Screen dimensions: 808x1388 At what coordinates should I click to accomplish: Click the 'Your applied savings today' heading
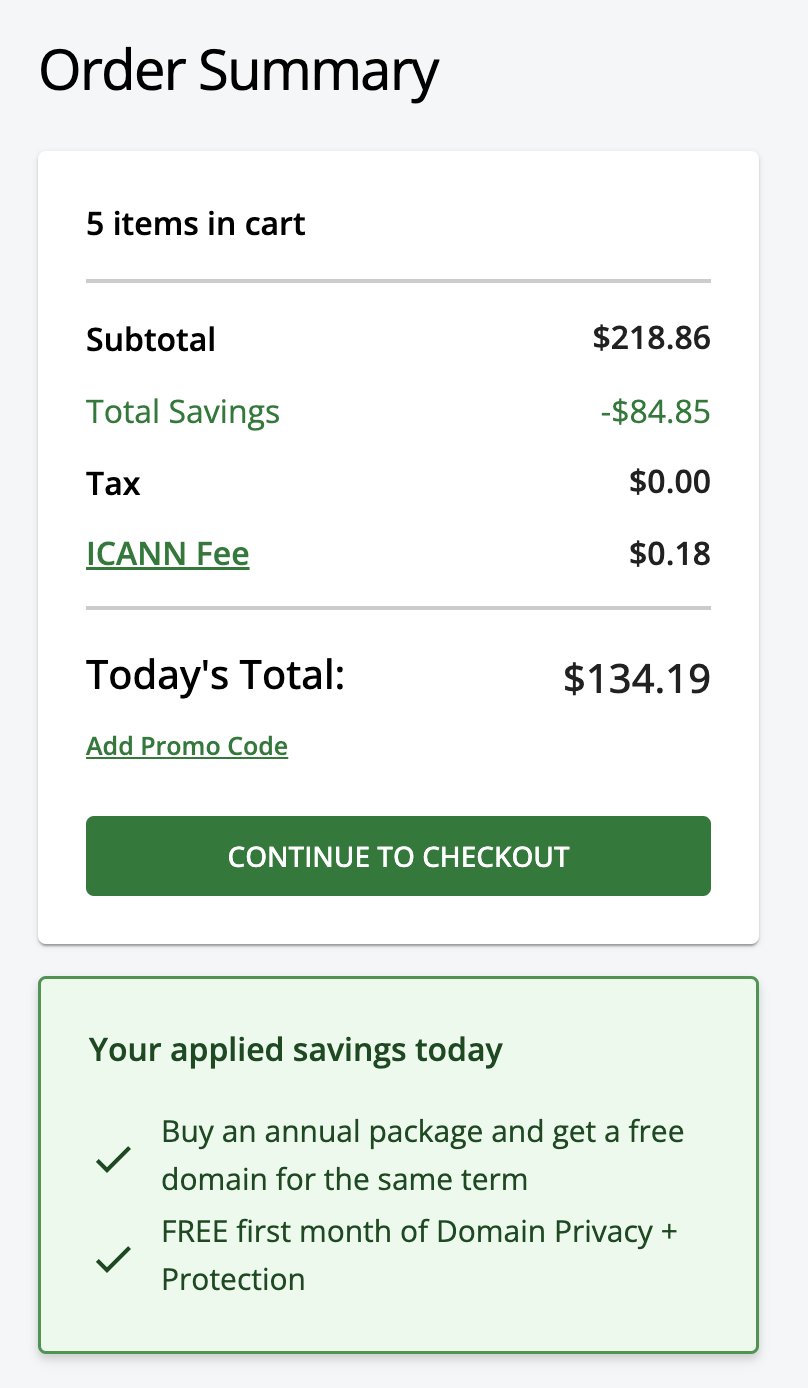point(296,1050)
